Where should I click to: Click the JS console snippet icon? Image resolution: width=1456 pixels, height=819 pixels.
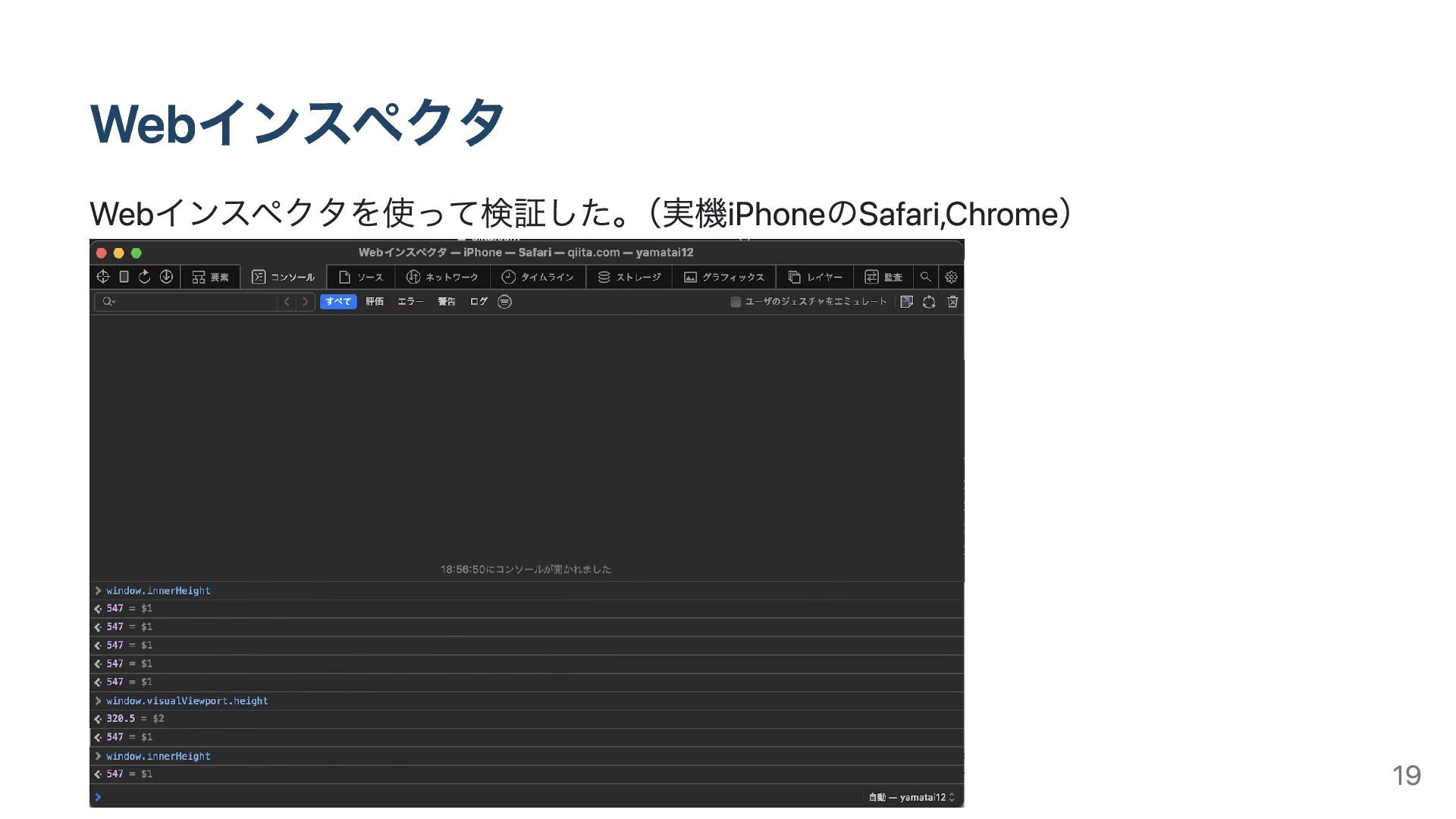coord(906,302)
